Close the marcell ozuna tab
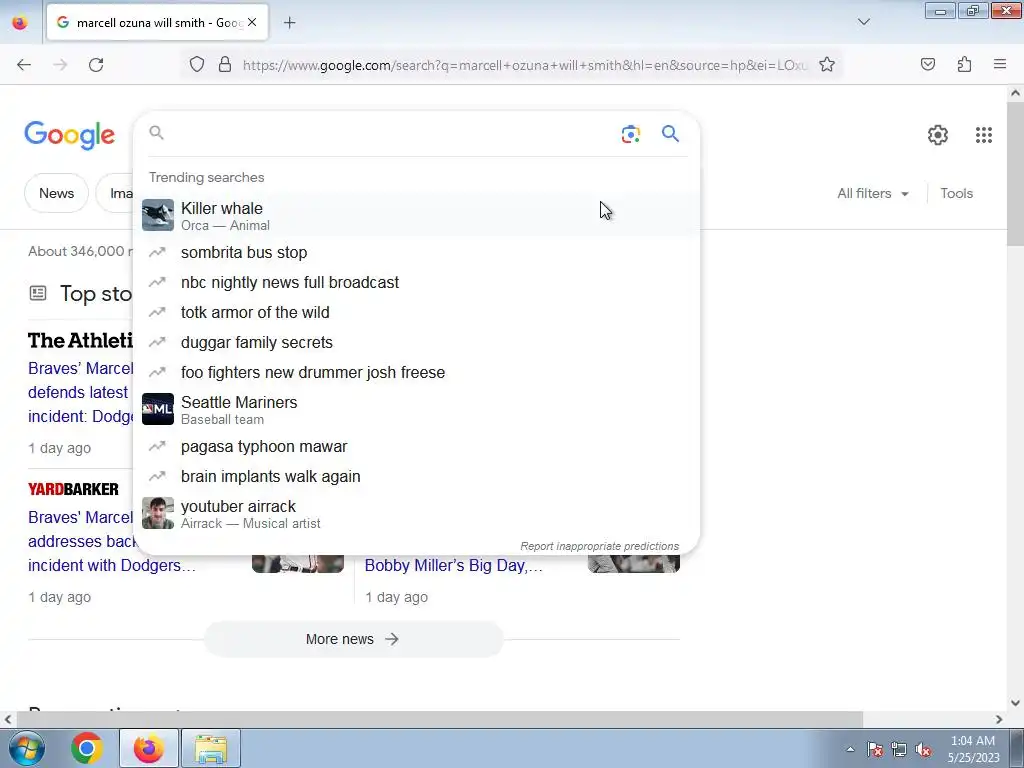Viewport: 1024px width, 768px height. tap(252, 23)
